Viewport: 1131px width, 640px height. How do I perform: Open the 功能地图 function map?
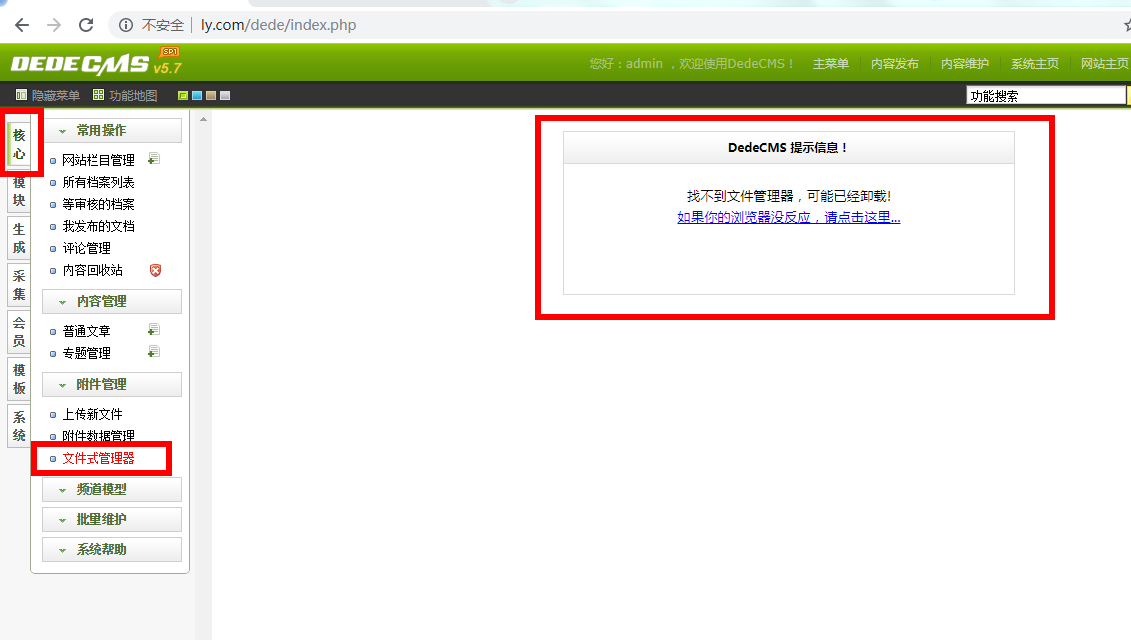coord(125,95)
